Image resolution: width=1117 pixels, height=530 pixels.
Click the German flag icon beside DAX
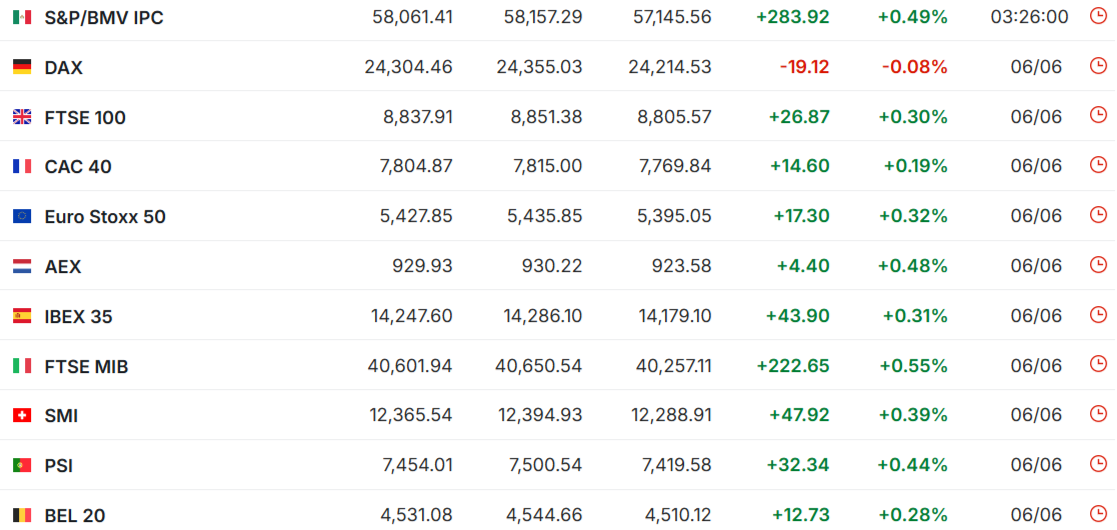pyautogui.click(x=22, y=67)
